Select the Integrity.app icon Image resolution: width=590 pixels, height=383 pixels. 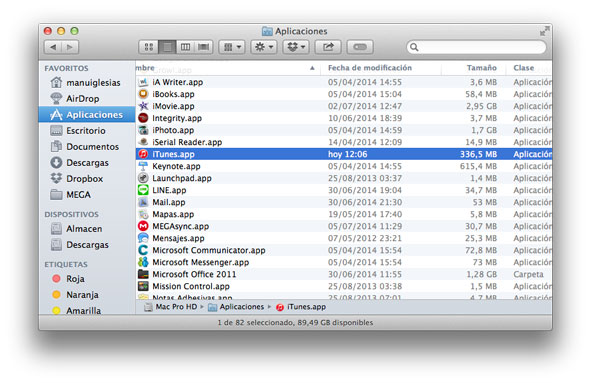tap(143, 118)
